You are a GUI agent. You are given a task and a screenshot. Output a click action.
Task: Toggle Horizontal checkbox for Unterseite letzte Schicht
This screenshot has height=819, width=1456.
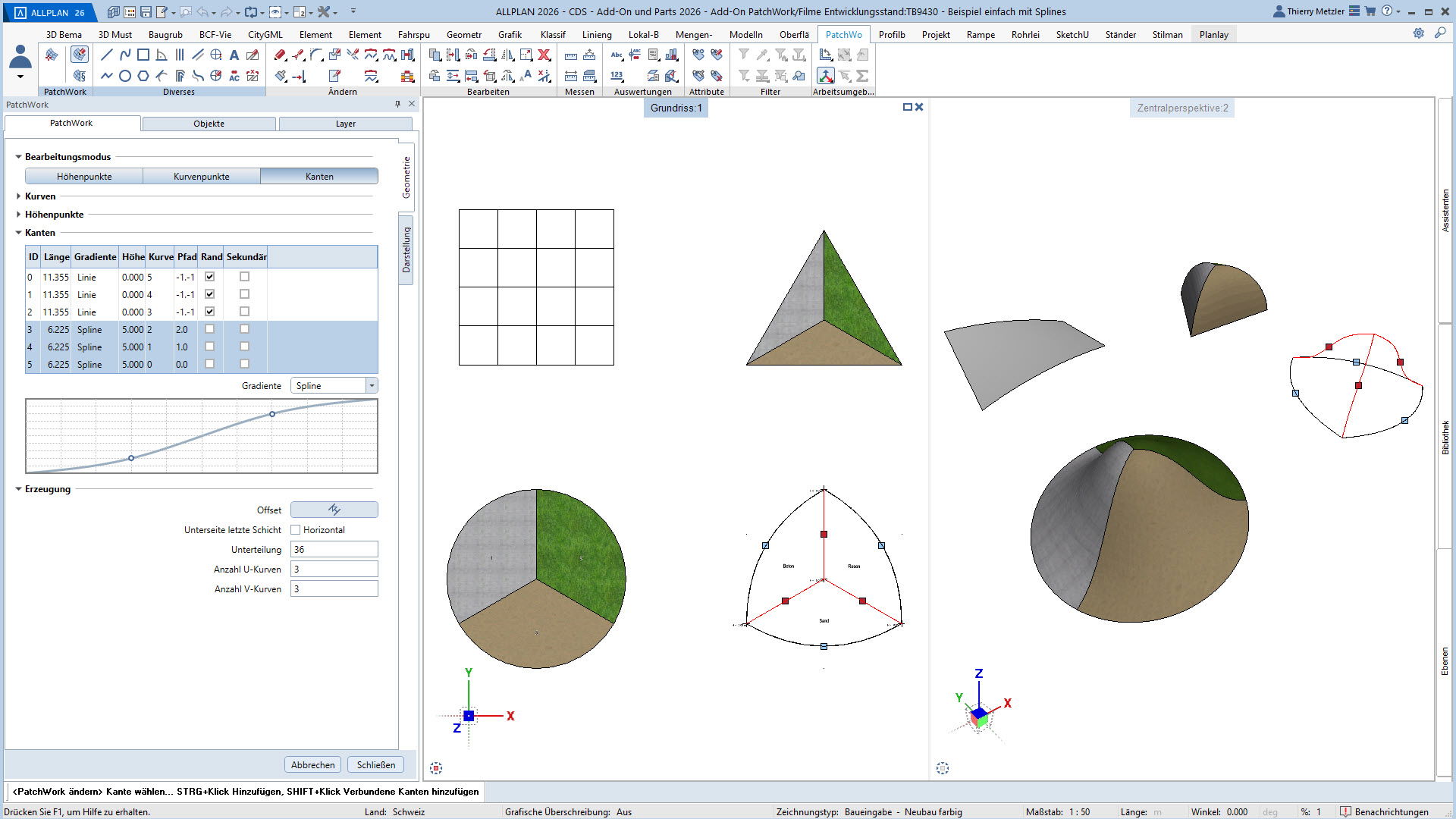tap(296, 530)
